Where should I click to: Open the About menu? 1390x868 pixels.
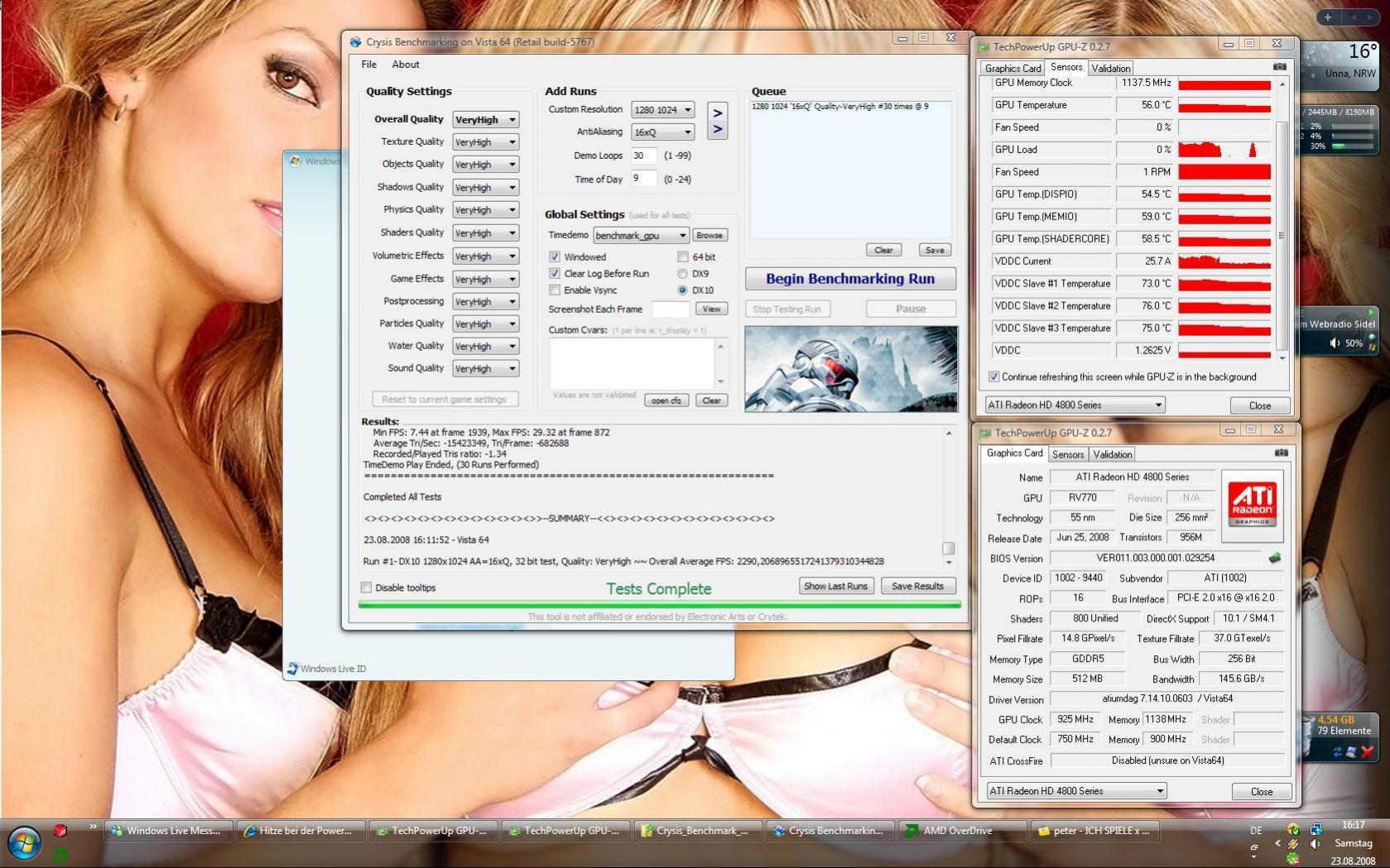tap(406, 65)
